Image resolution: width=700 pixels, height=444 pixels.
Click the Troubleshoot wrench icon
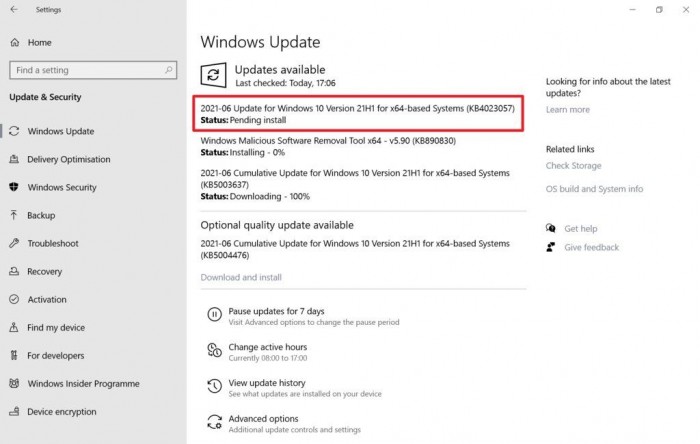(x=14, y=243)
